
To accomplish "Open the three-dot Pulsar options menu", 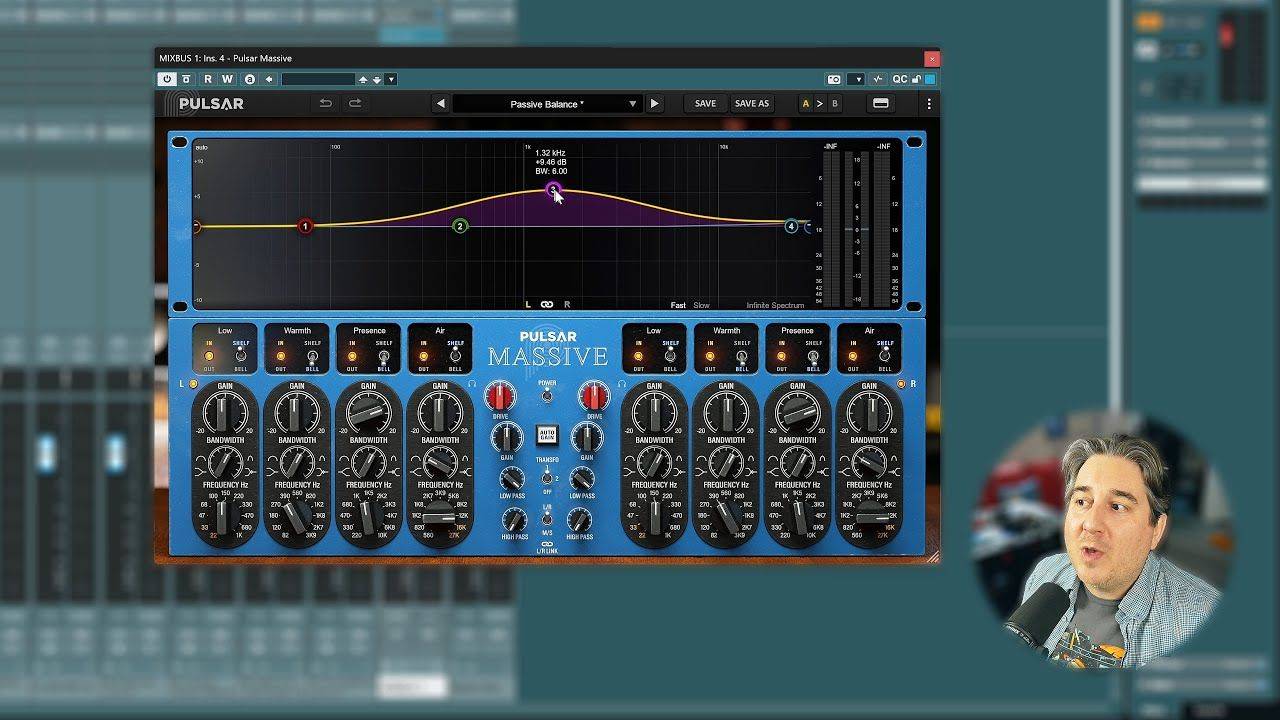I will click(929, 103).
